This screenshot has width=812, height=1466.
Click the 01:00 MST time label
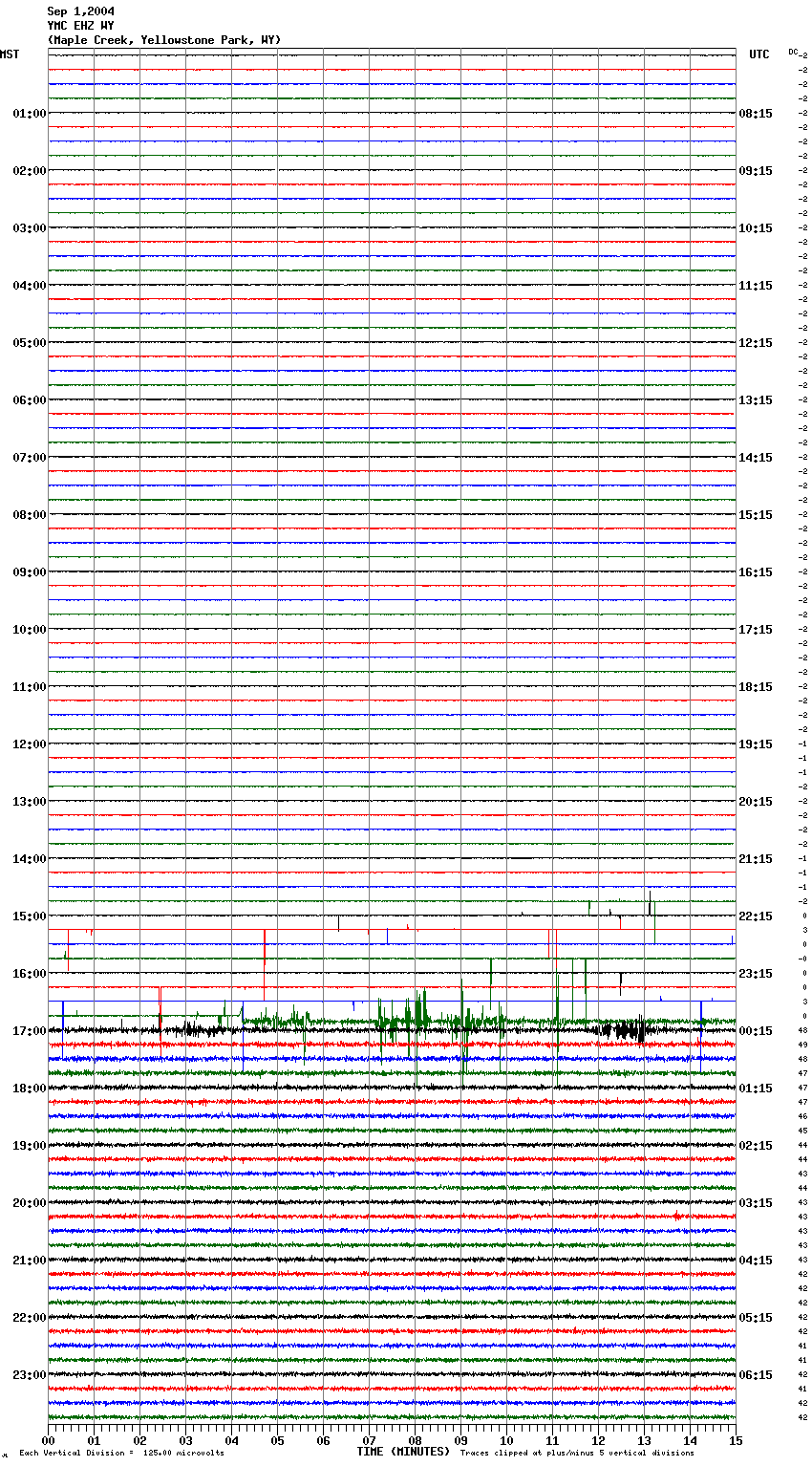coord(29,114)
